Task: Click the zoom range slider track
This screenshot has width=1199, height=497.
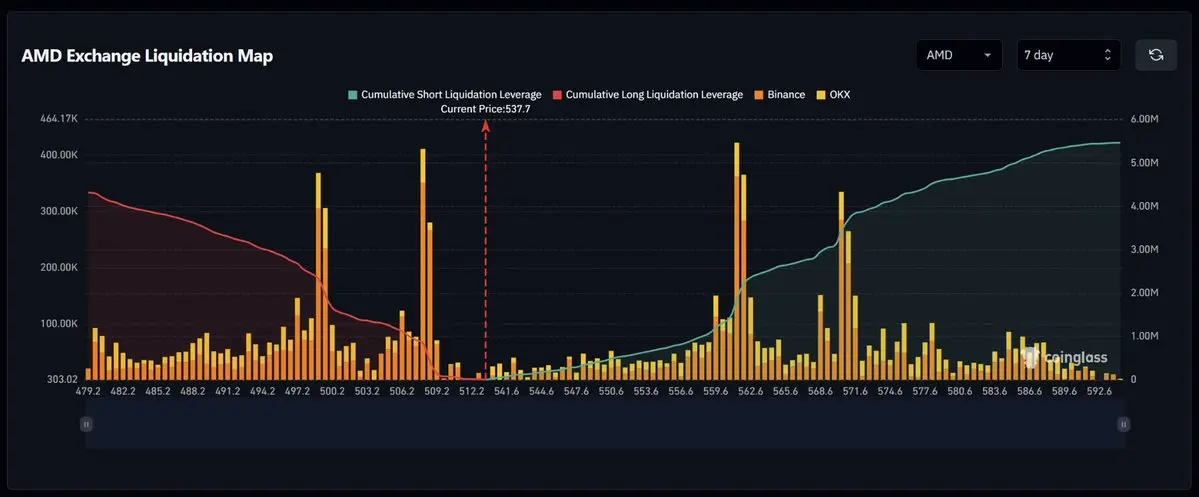Action: (605, 424)
